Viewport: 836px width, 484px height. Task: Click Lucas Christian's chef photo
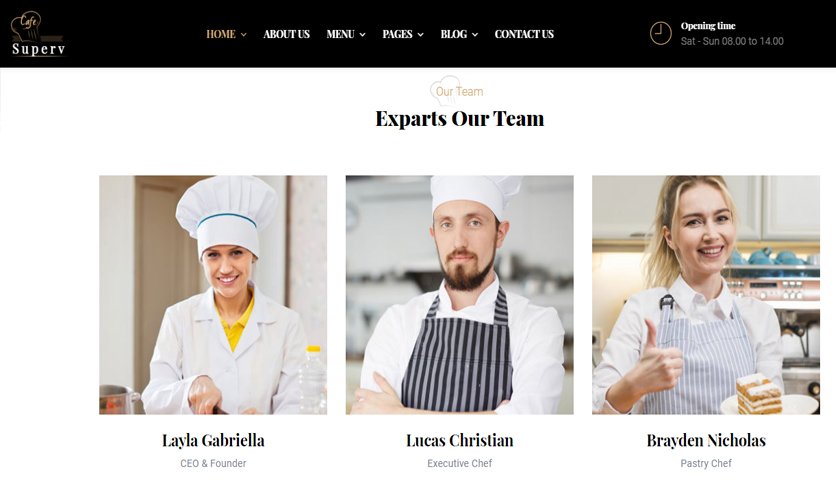coord(460,295)
